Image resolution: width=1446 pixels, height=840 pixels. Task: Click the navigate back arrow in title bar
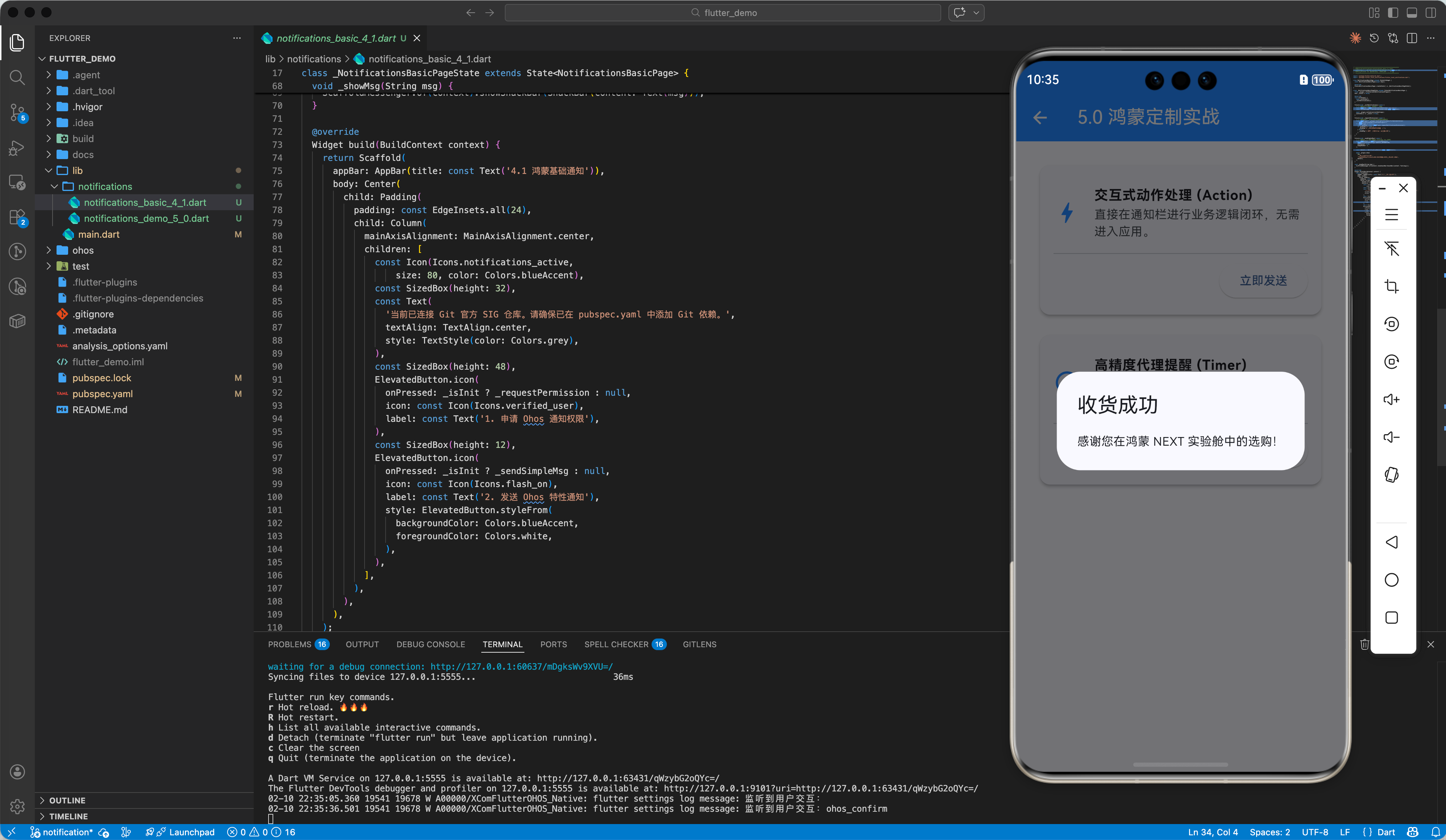[470, 13]
